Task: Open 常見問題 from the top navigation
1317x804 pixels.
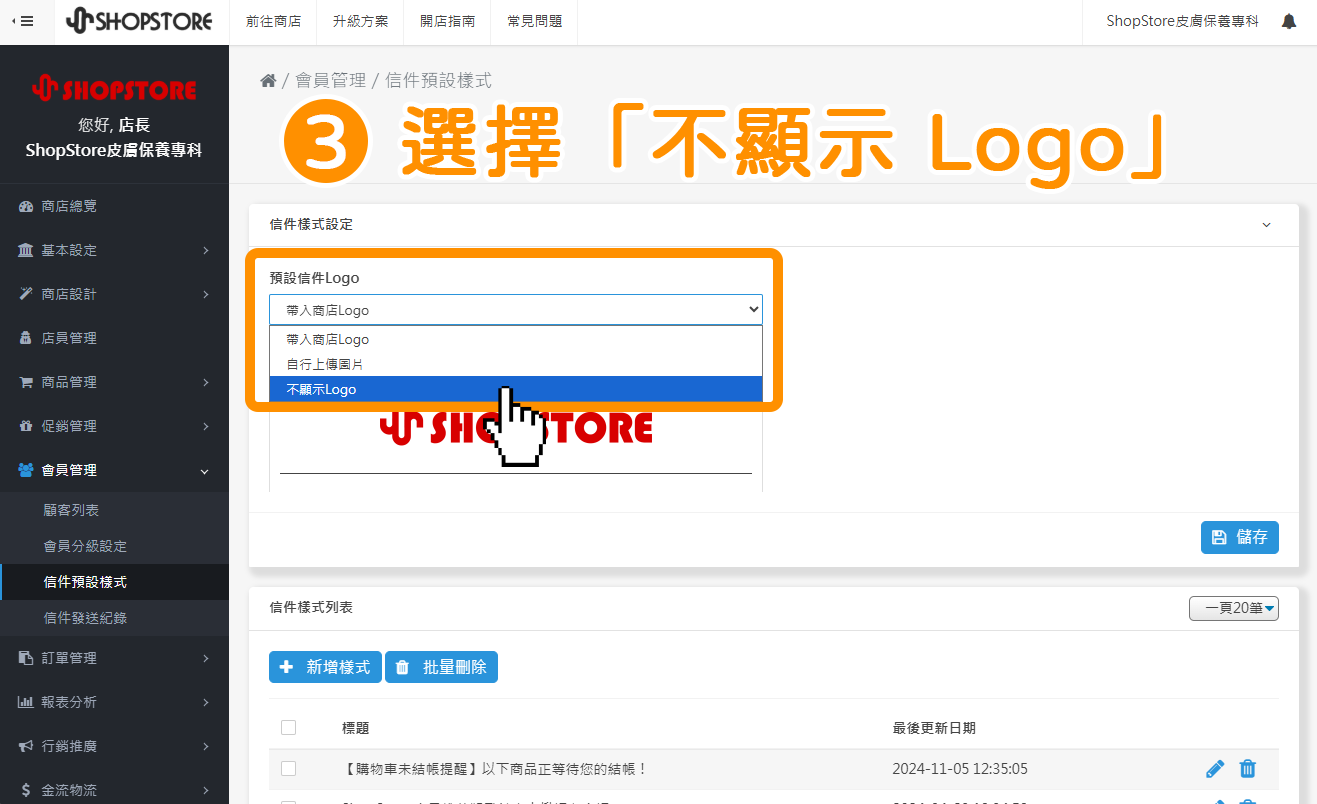Action: (533, 20)
